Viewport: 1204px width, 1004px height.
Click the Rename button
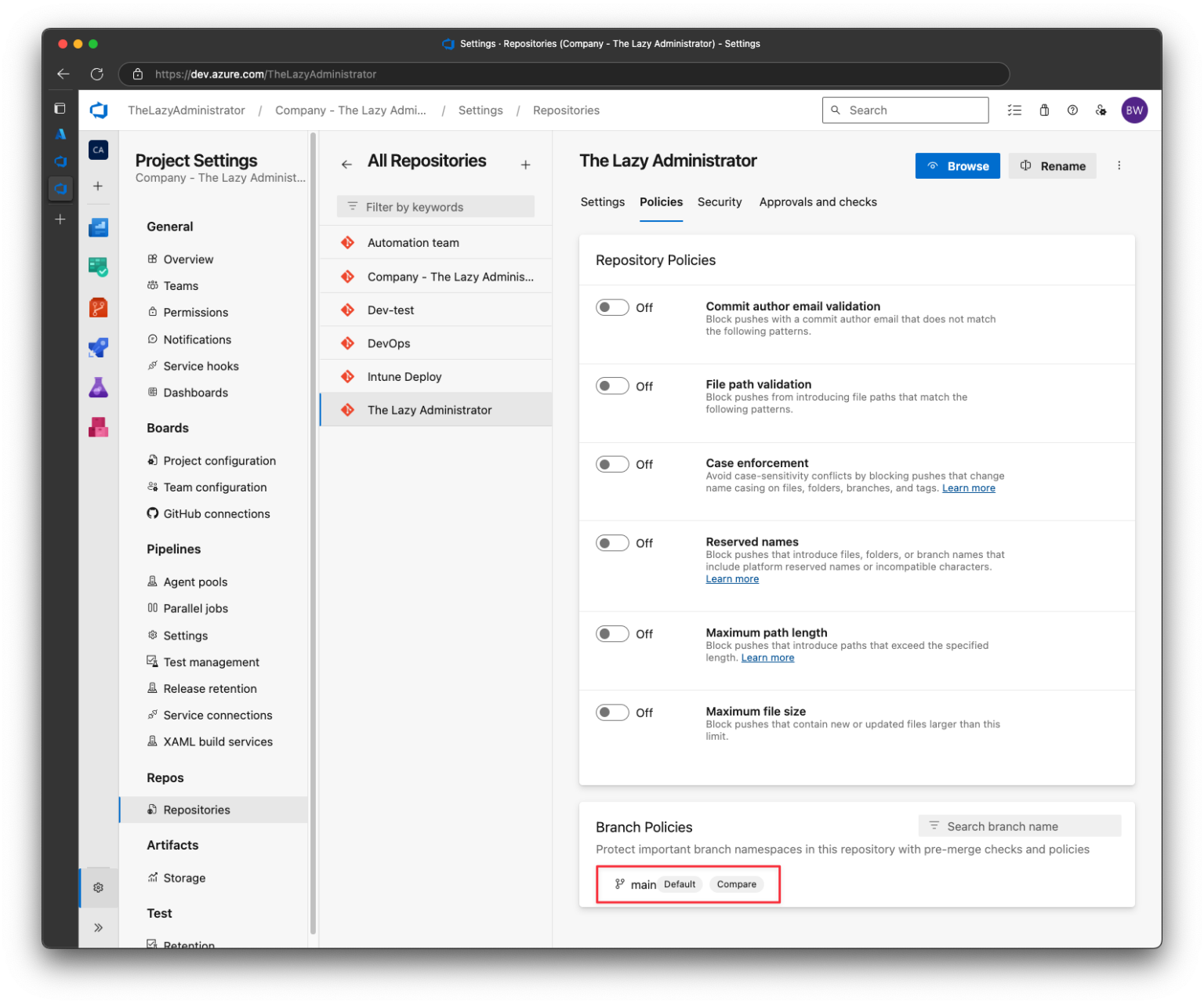point(1052,166)
